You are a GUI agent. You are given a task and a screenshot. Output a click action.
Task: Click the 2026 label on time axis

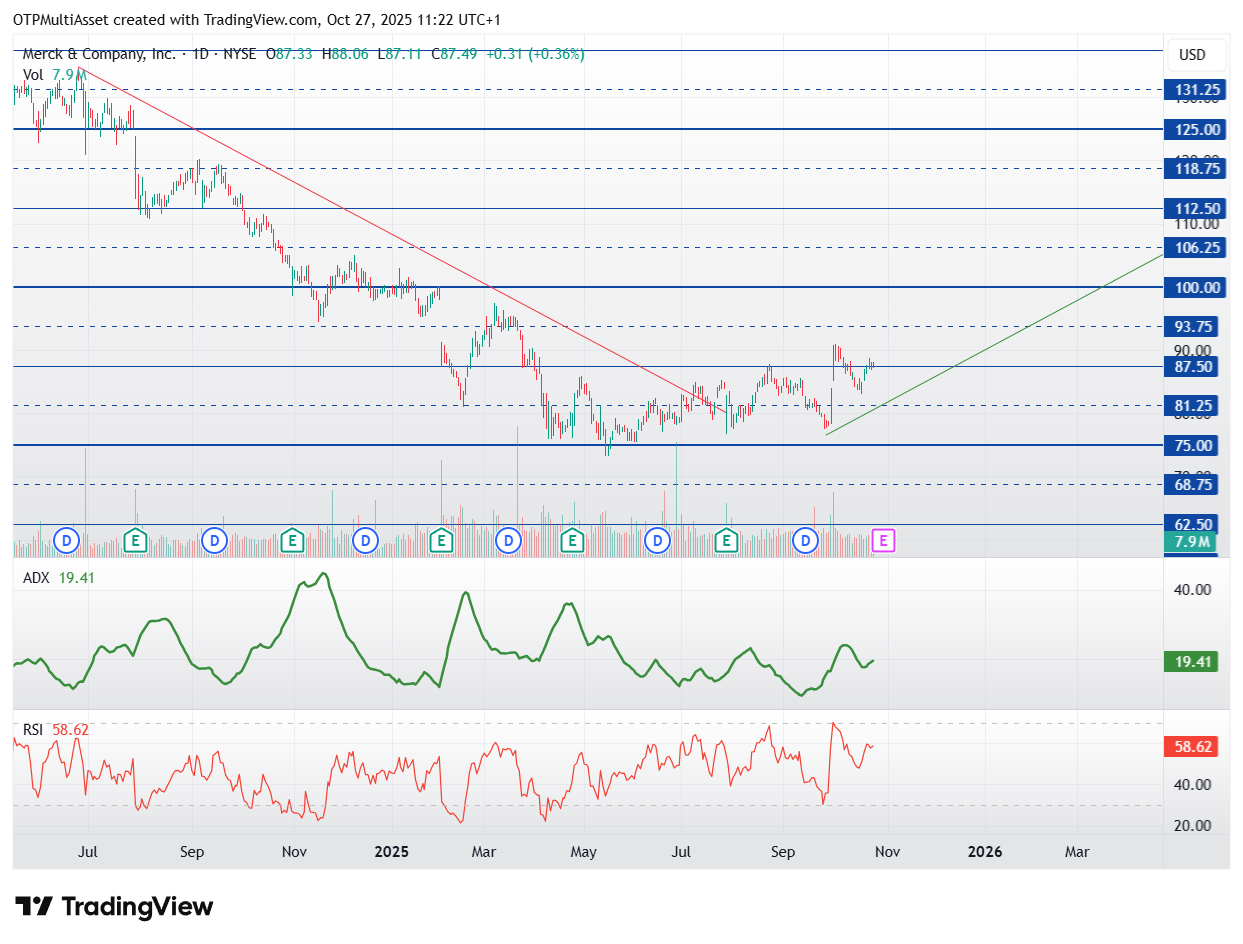(985, 852)
